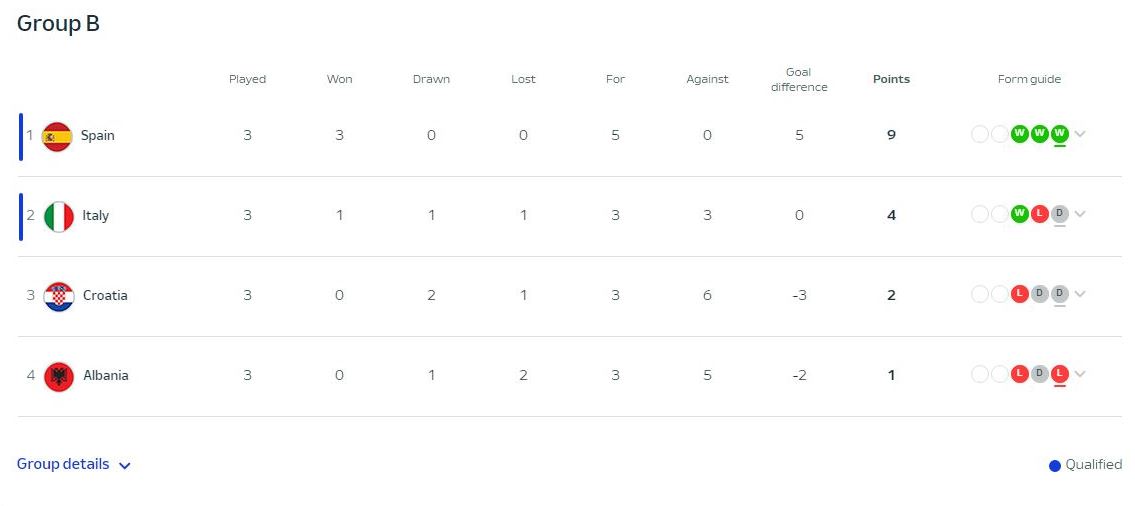1135x506 pixels.
Task: Click Italy's grey draw form badge
Action: point(1060,214)
